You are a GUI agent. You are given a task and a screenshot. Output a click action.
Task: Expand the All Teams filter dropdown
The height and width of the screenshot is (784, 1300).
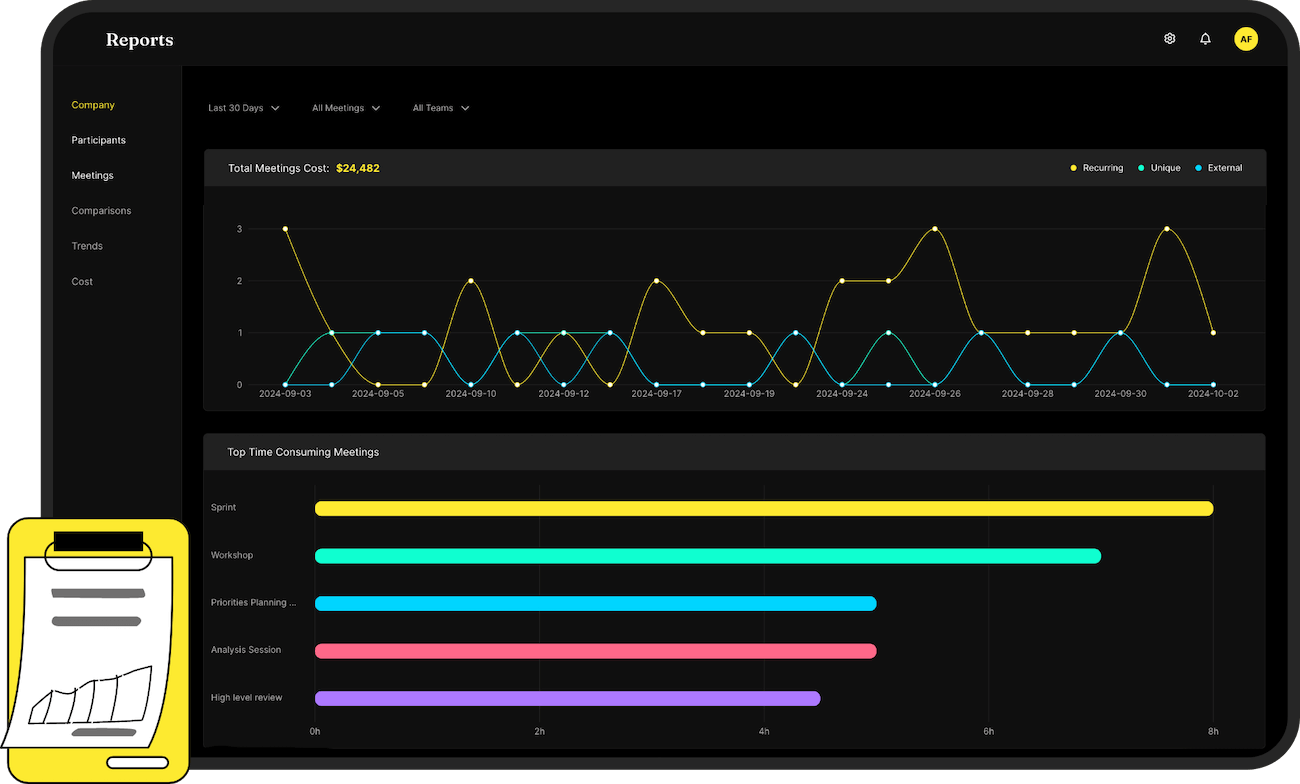(441, 108)
